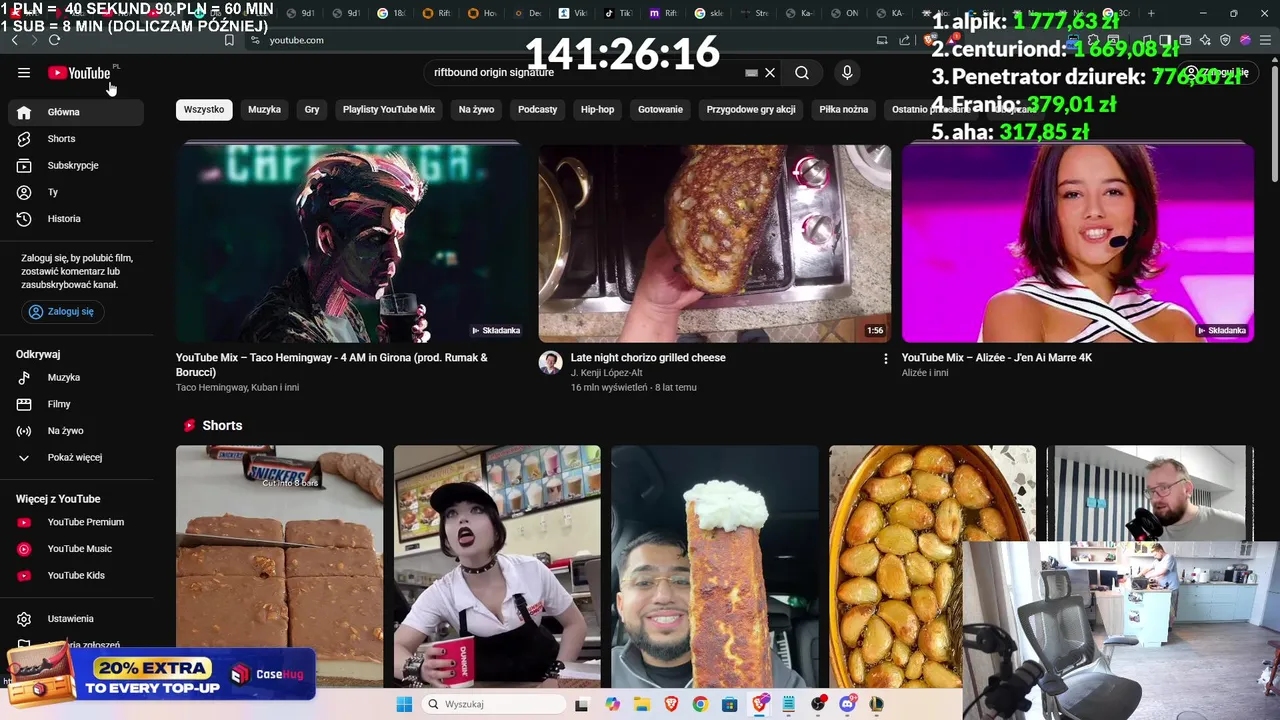
Task: Open three-dot menu for chorizo grilled cheese video
Action: click(x=885, y=358)
